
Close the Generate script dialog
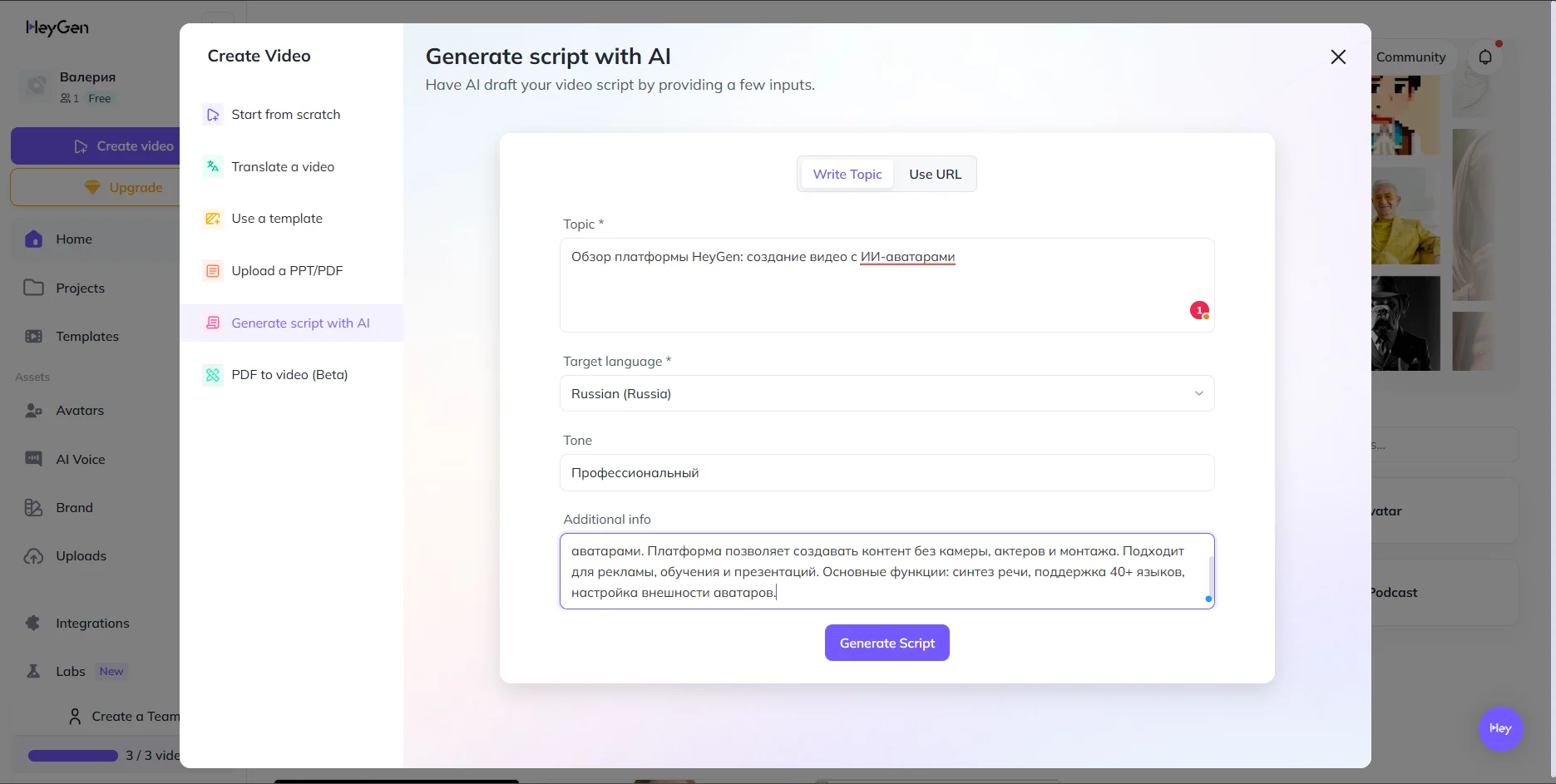pyautogui.click(x=1338, y=57)
